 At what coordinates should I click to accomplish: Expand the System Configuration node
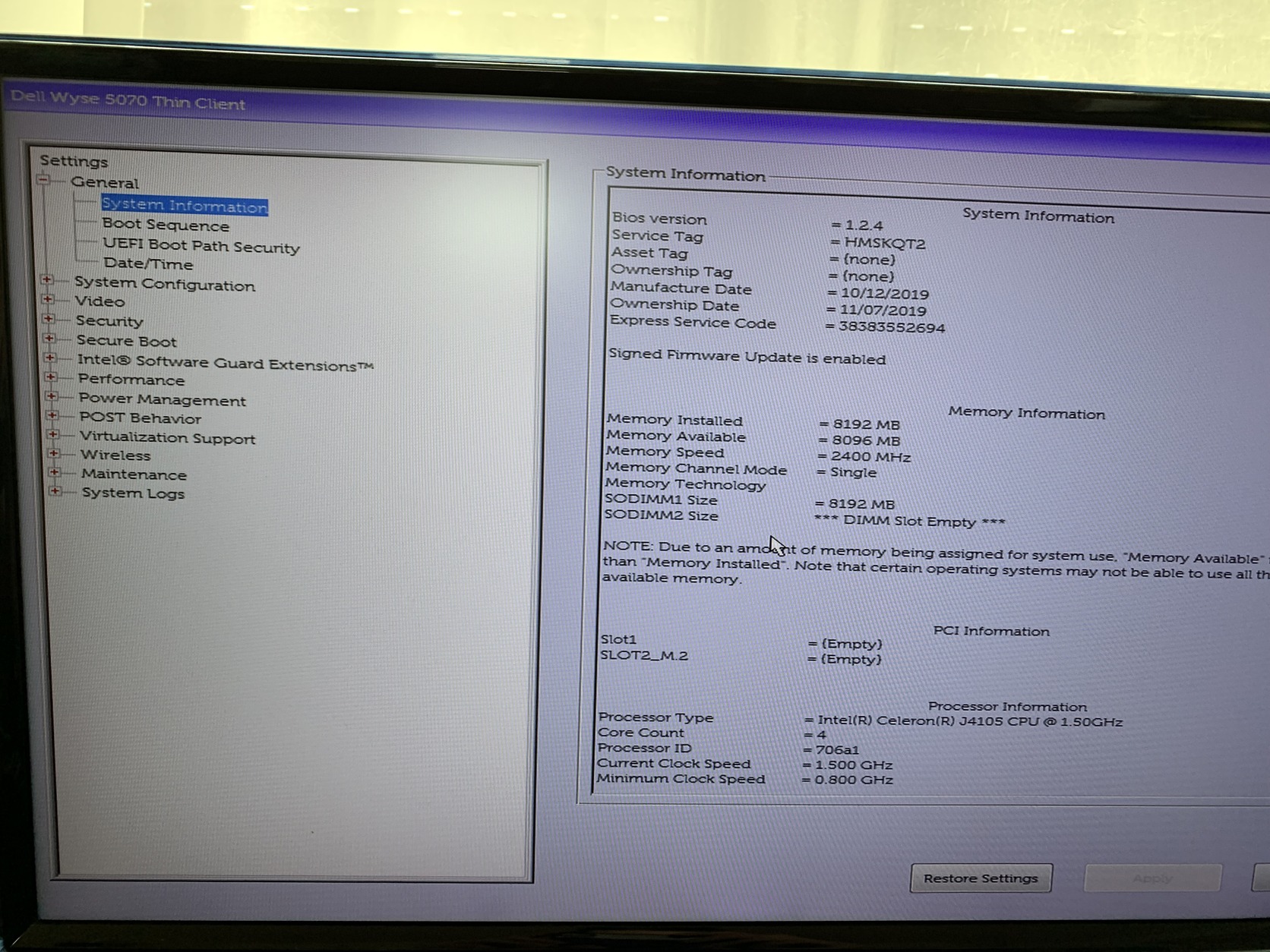pyautogui.click(x=47, y=280)
